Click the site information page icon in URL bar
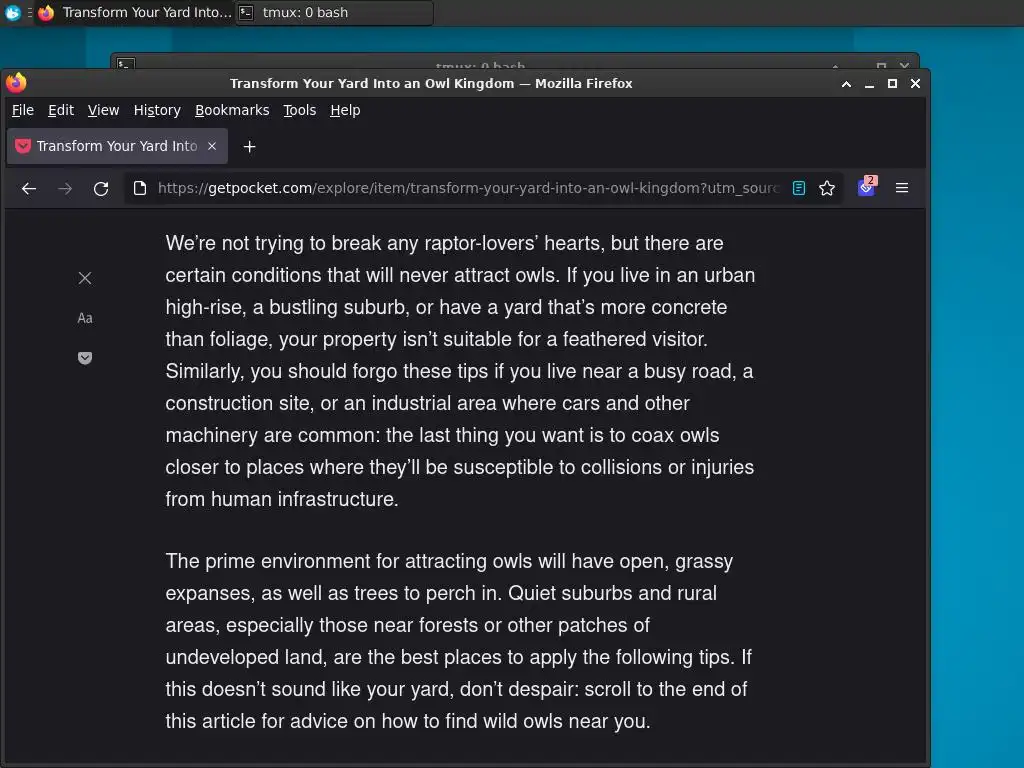 pyautogui.click(x=140, y=188)
